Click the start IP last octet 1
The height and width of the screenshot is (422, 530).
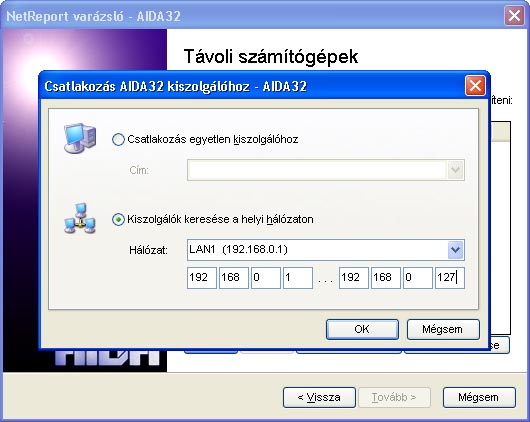(x=298, y=278)
